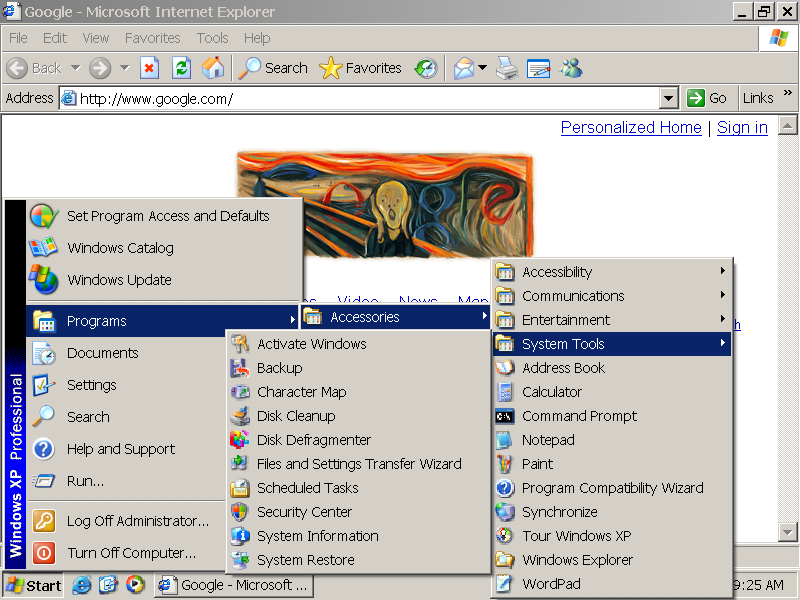The image size is (800, 600).
Task: Launch System Restore
Action: (x=358, y=560)
